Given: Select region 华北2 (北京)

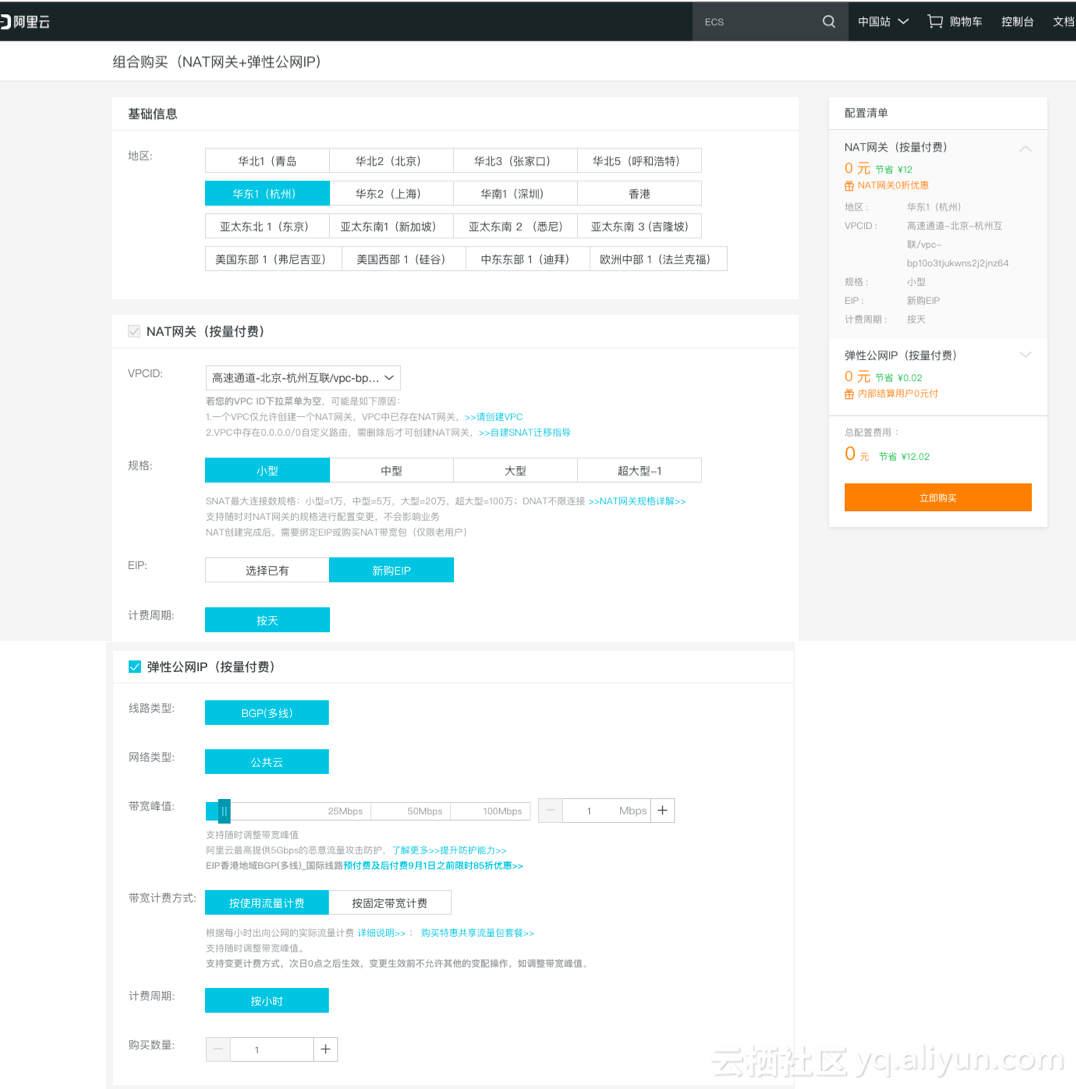Looking at the screenshot, I should pos(391,160).
